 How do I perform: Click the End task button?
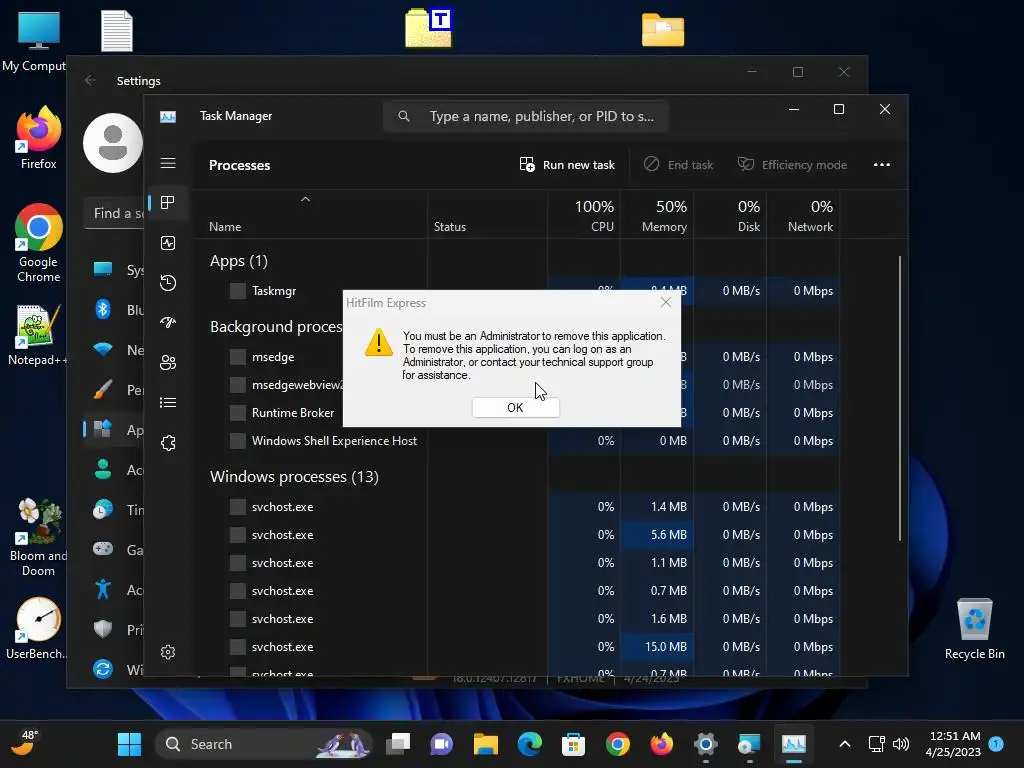pos(679,165)
